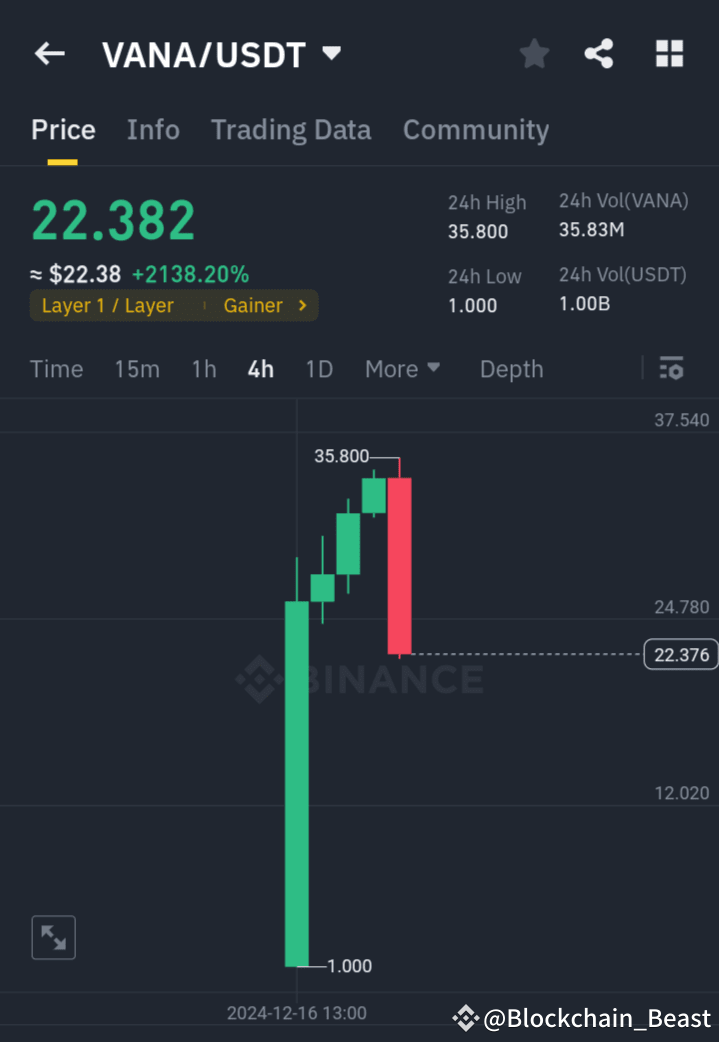Activate the 1h candle interval
Viewport: 719px width, 1042px height.
pos(203,368)
